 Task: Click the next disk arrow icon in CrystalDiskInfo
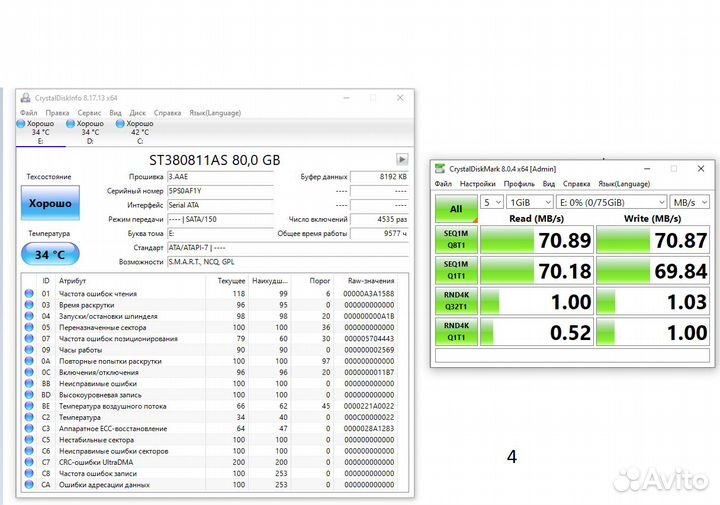point(402,159)
